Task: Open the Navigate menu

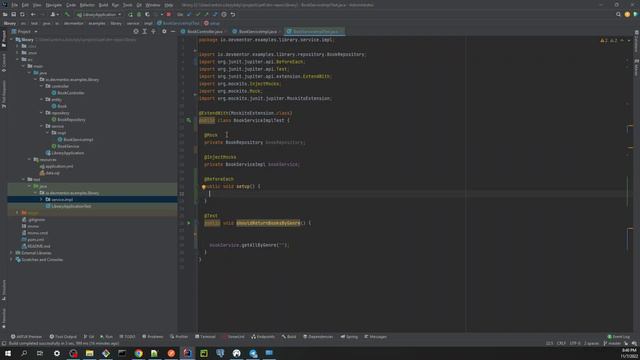Action: pos(53,5)
